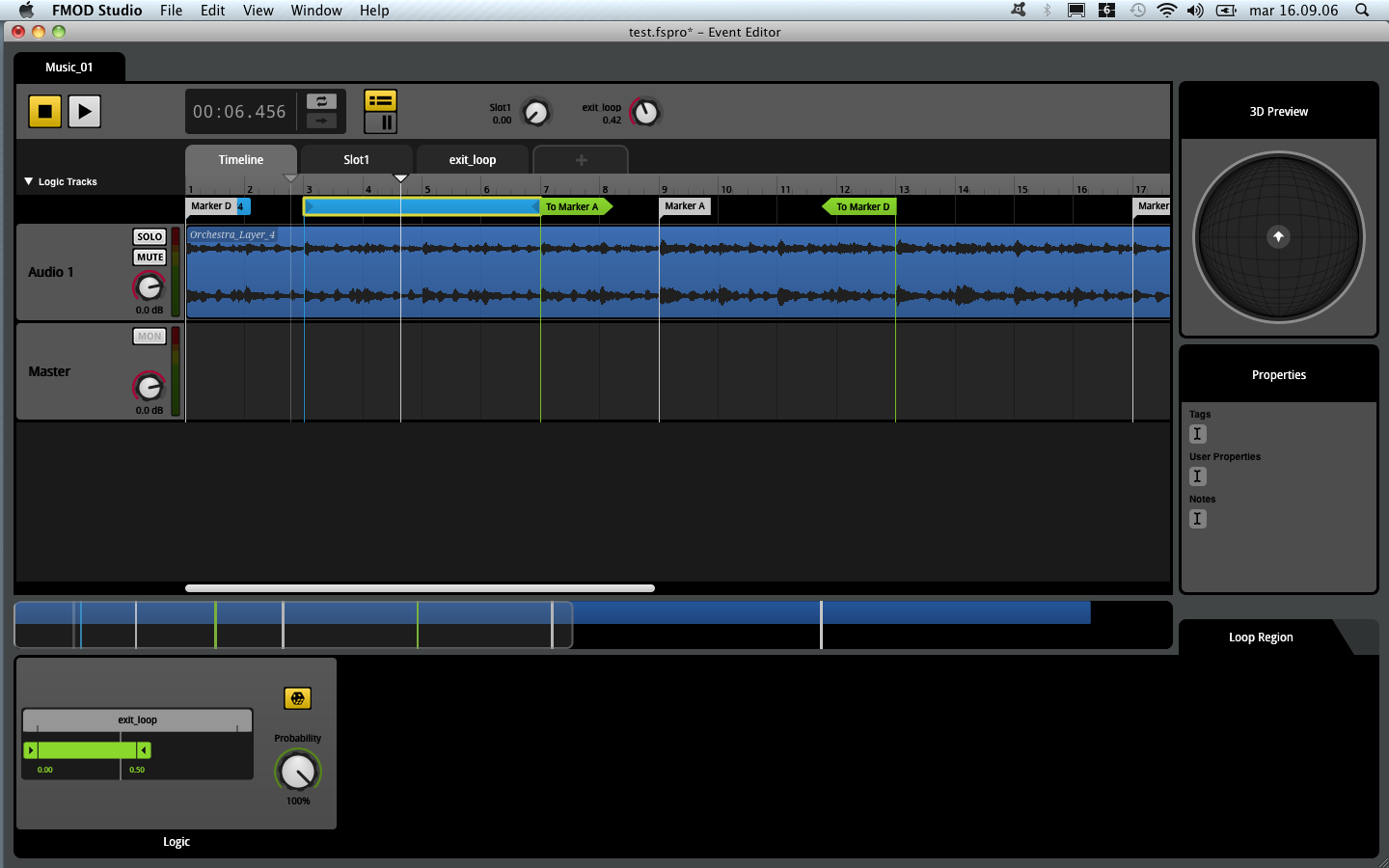Open the File menu
This screenshot has height=868, width=1389.
click(171, 11)
